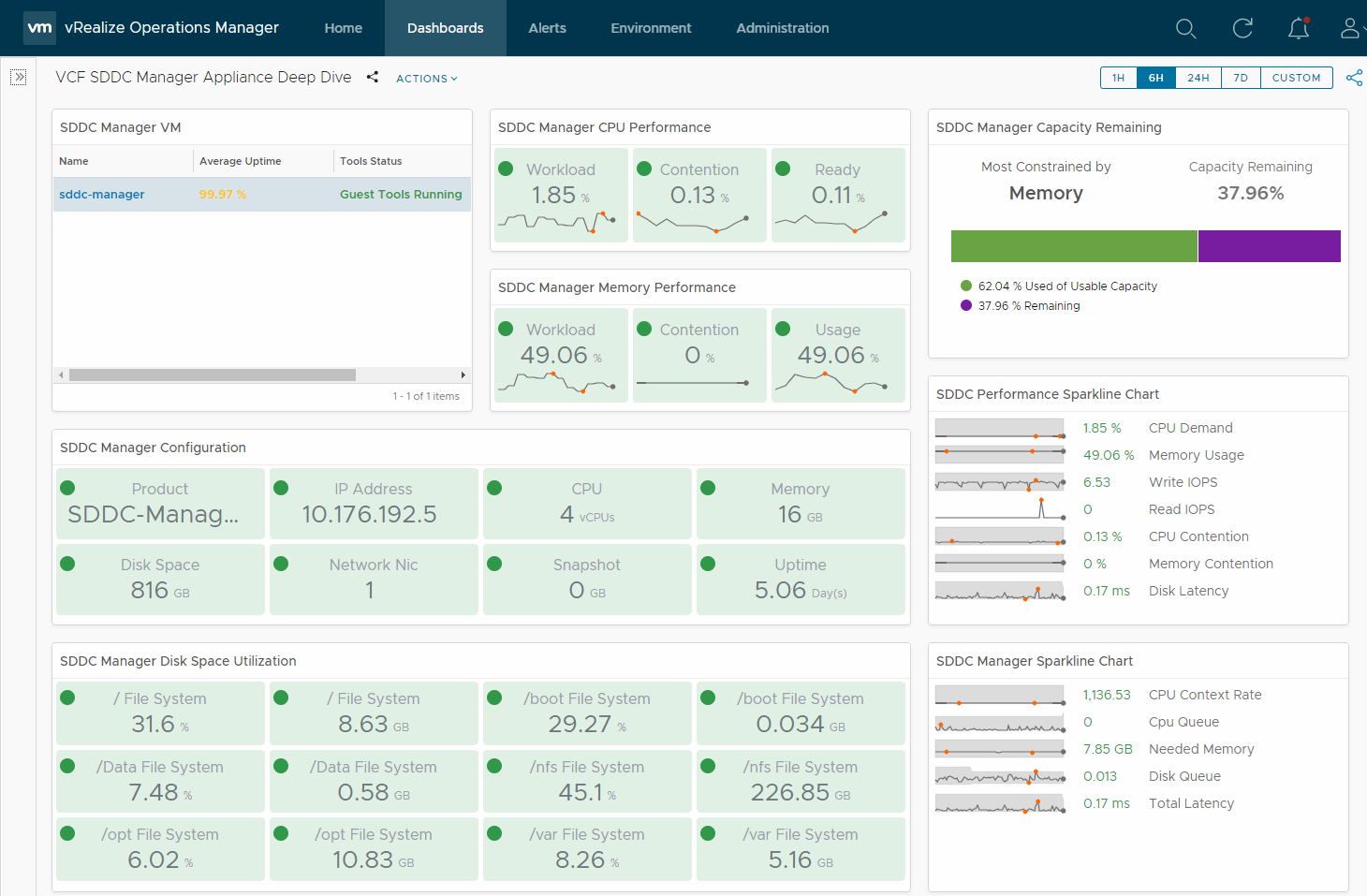
Task: Click the refresh icon in header
Action: tap(1242, 29)
